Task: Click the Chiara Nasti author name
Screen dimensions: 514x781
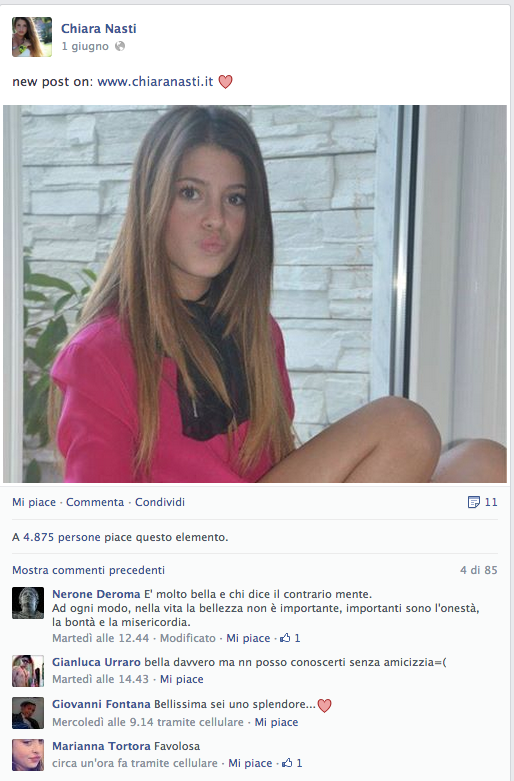Action: tap(99, 29)
